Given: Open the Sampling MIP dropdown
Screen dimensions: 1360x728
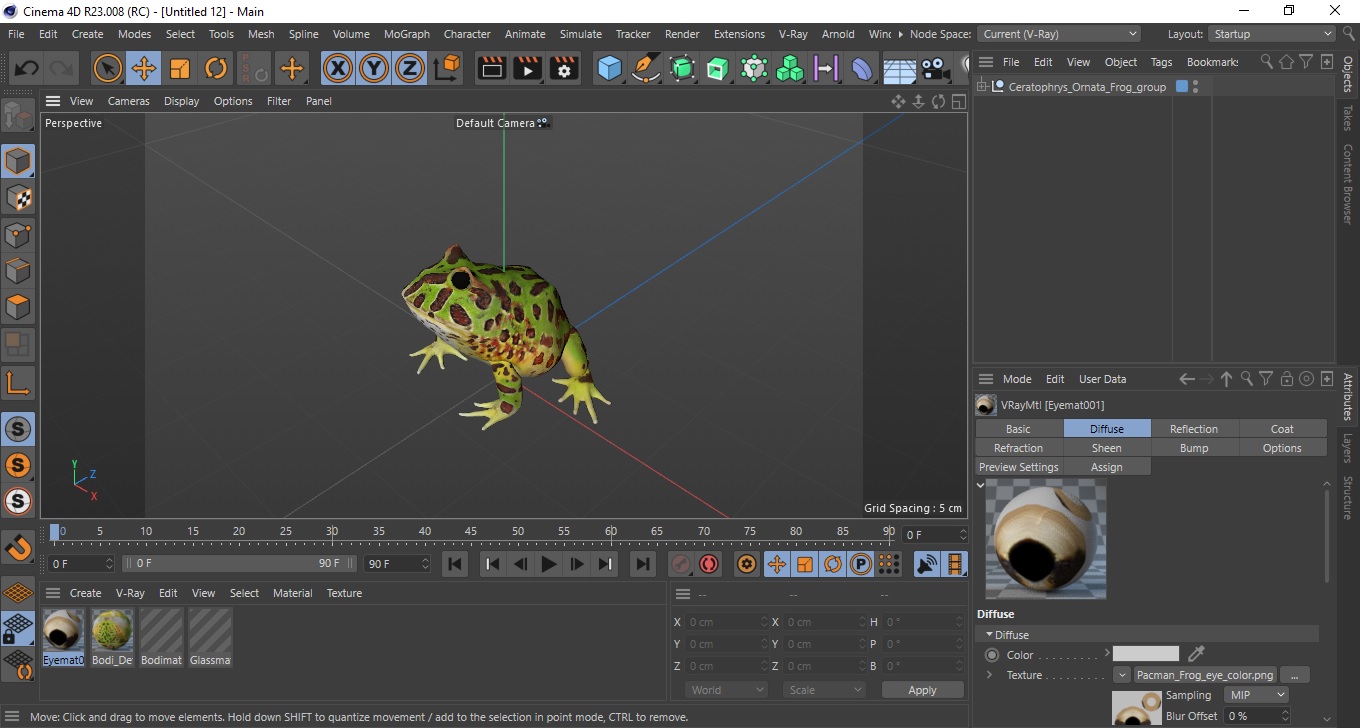Looking at the screenshot, I should tap(1255, 695).
